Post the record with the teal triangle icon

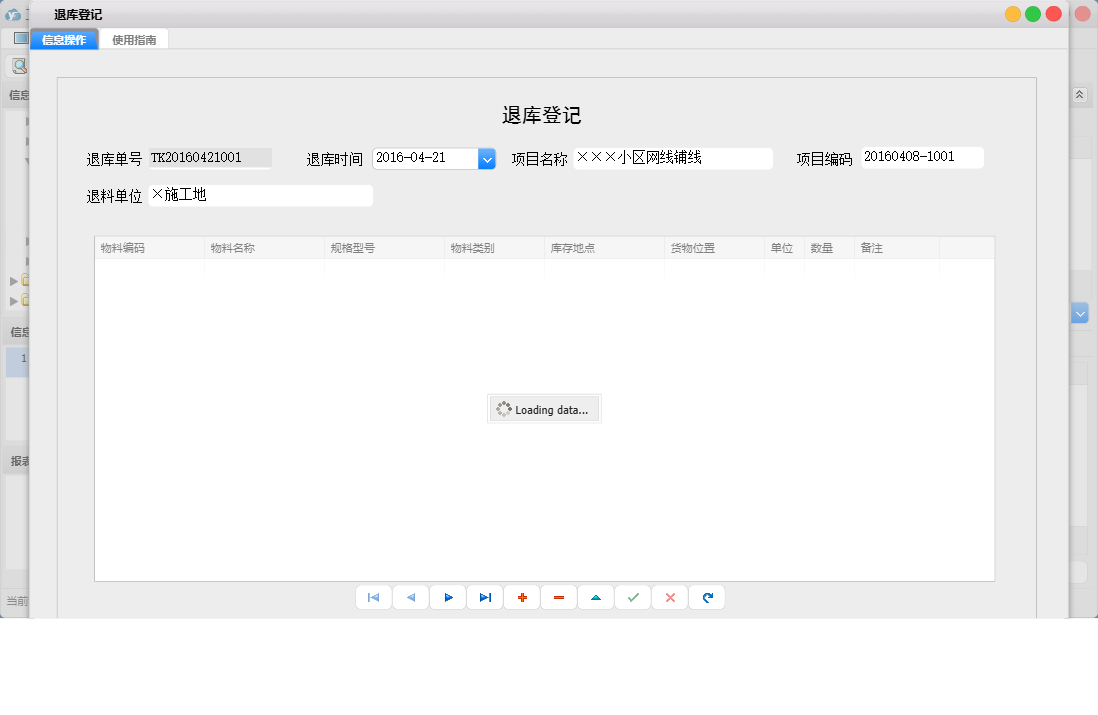click(595, 597)
